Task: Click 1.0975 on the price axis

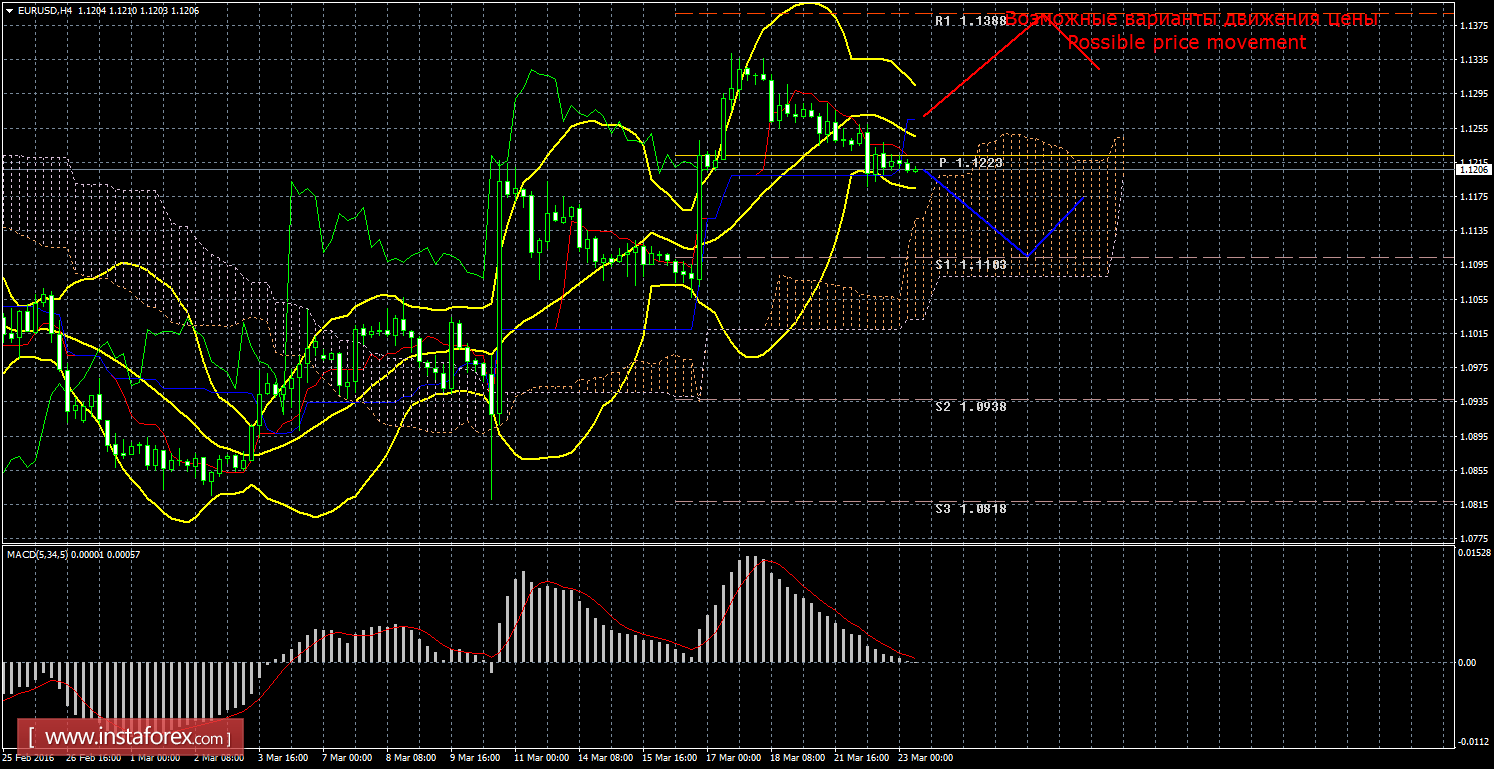Action: [x=1473, y=368]
